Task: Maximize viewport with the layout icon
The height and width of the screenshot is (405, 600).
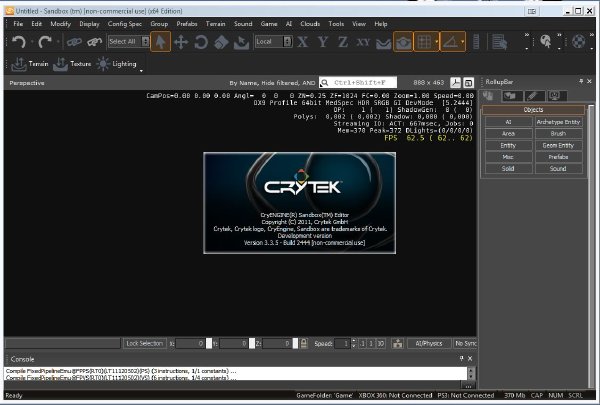Action: [x=468, y=82]
